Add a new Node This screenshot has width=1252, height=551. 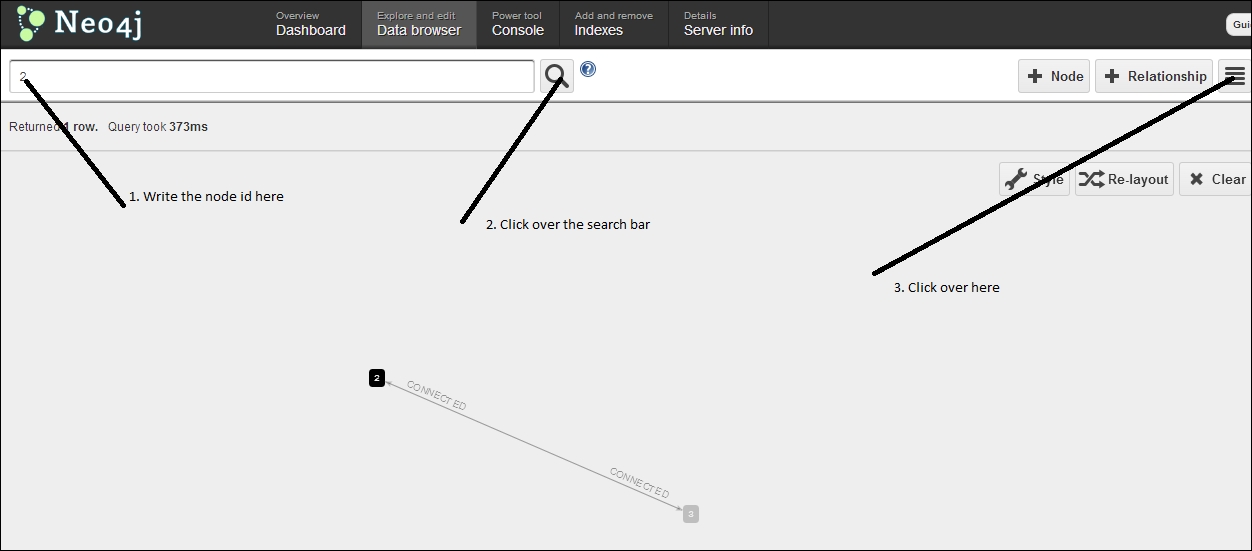coord(1055,76)
